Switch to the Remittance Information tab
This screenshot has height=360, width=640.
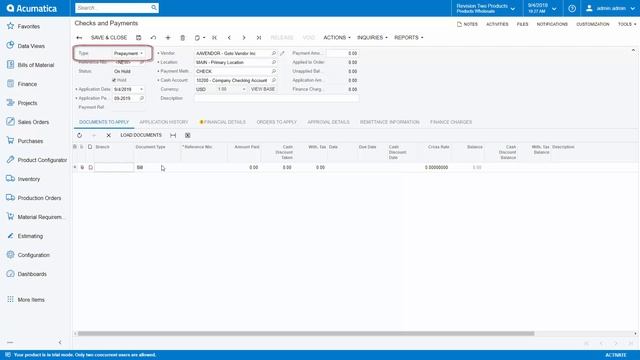[389, 122]
